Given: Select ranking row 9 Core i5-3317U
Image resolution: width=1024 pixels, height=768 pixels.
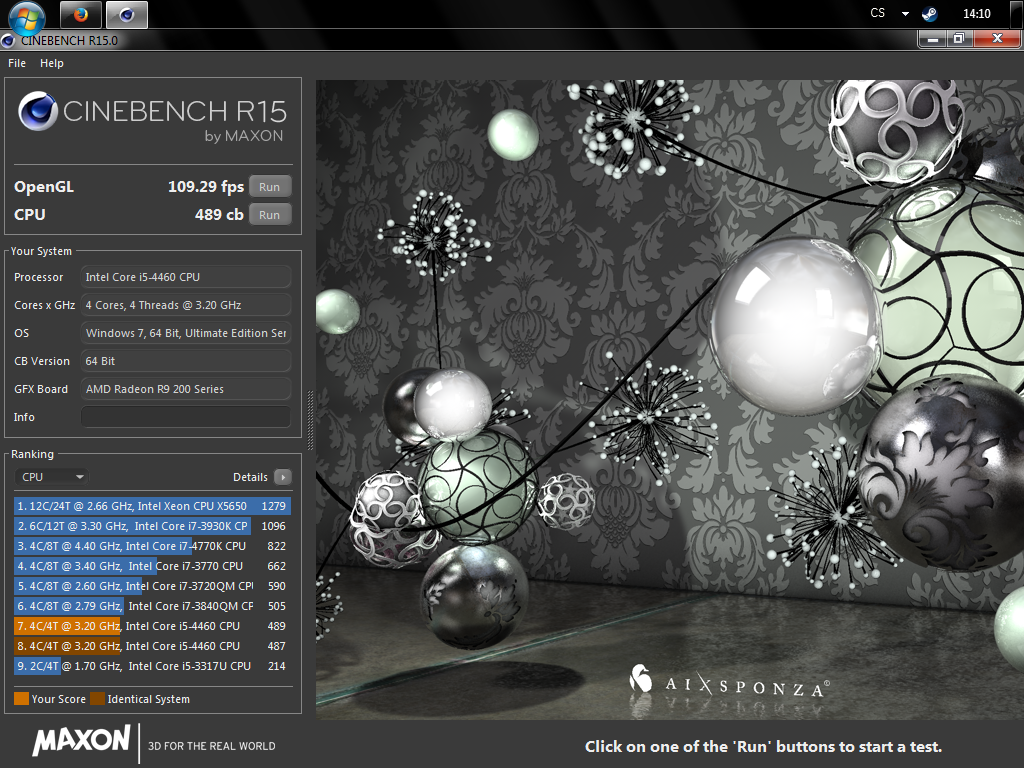Looking at the screenshot, I should coord(152,666).
